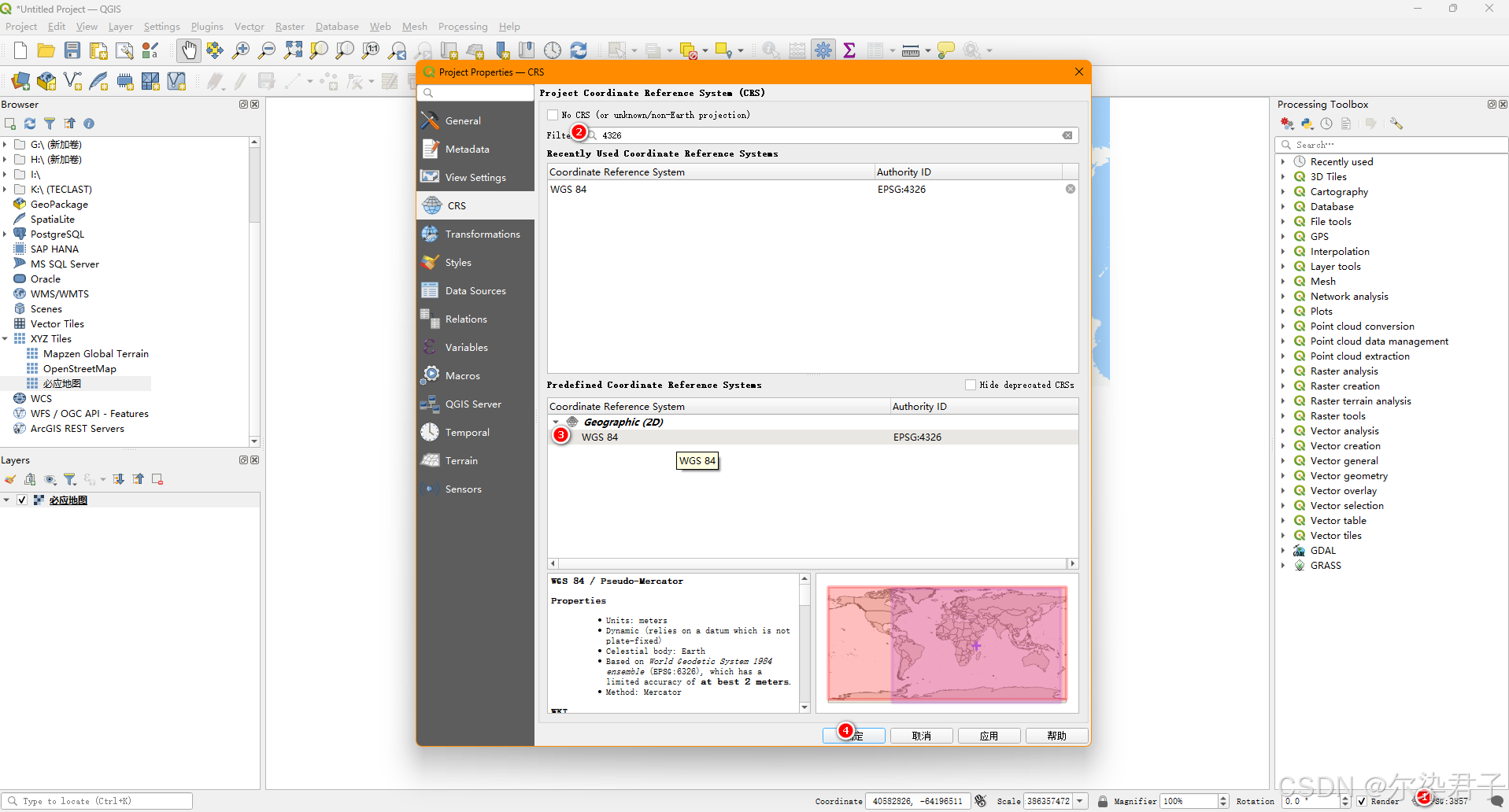The width and height of the screenshot is (1509, 812).
Task: Check Hide deprecated CRSs option
Action: 971,385
